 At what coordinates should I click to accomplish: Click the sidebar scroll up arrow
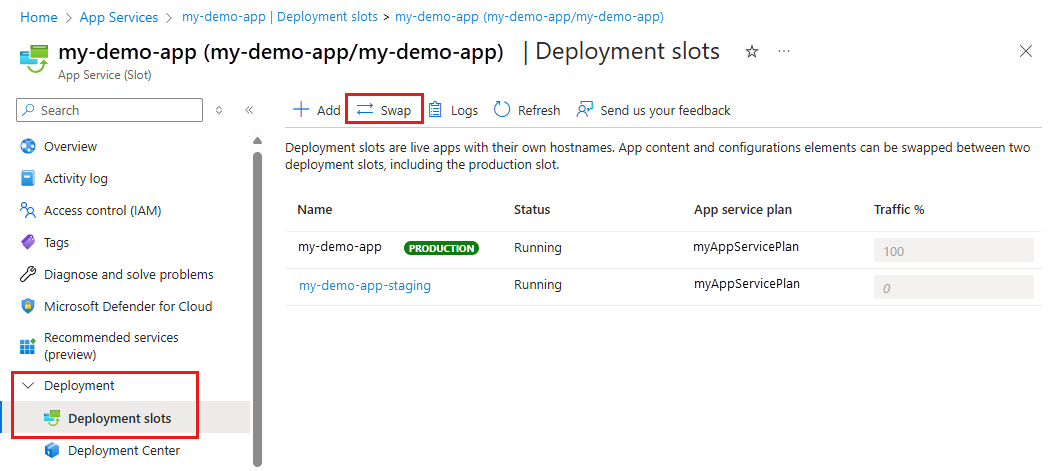pos(257,140)
